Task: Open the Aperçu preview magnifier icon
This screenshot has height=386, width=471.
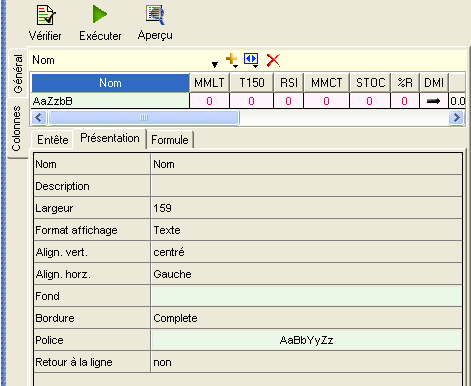Action: pyautogui.click(x=155, y=15)
